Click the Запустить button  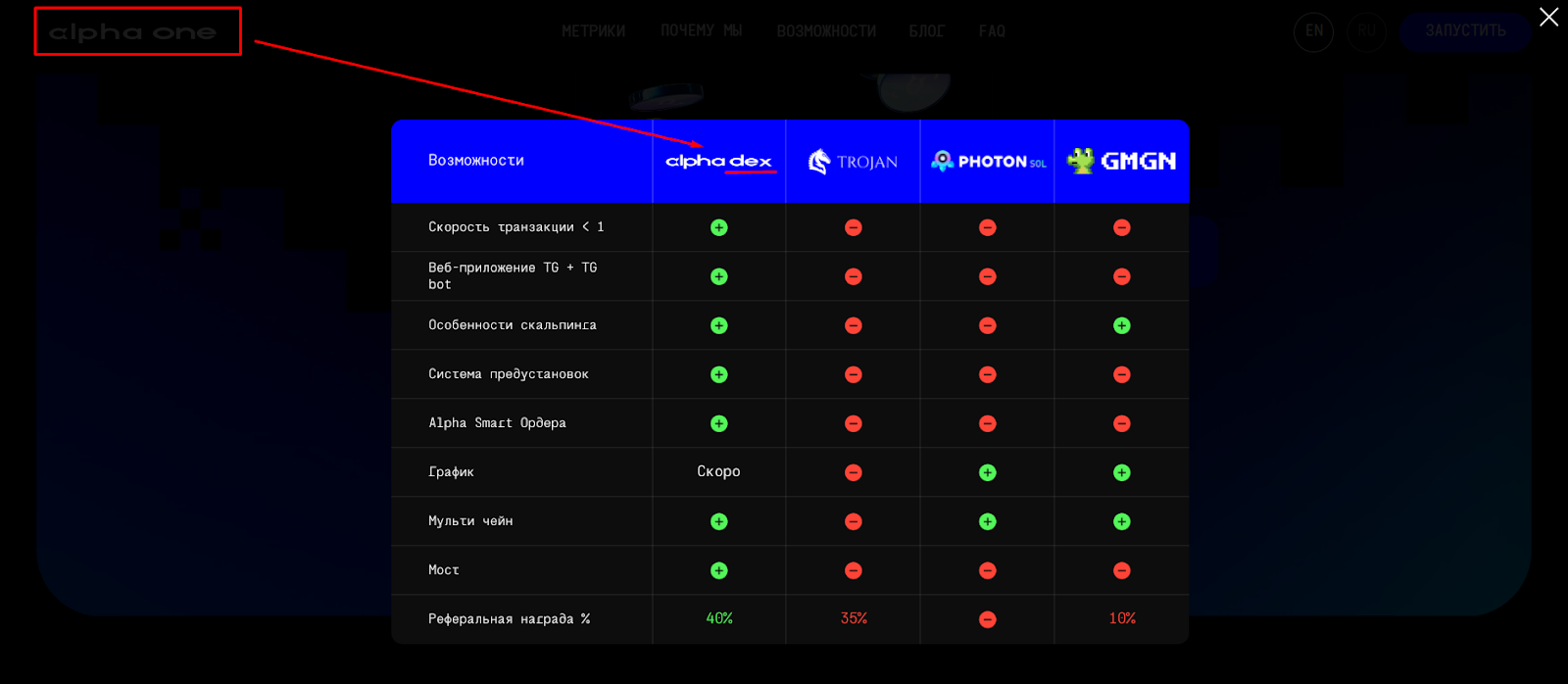point(1465,31)
